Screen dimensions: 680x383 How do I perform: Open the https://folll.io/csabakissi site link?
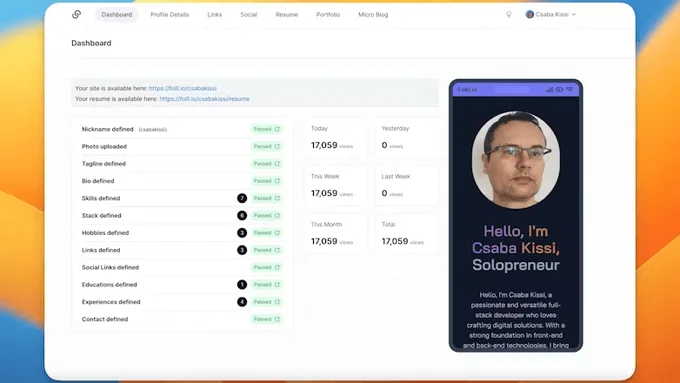point(183,88)
